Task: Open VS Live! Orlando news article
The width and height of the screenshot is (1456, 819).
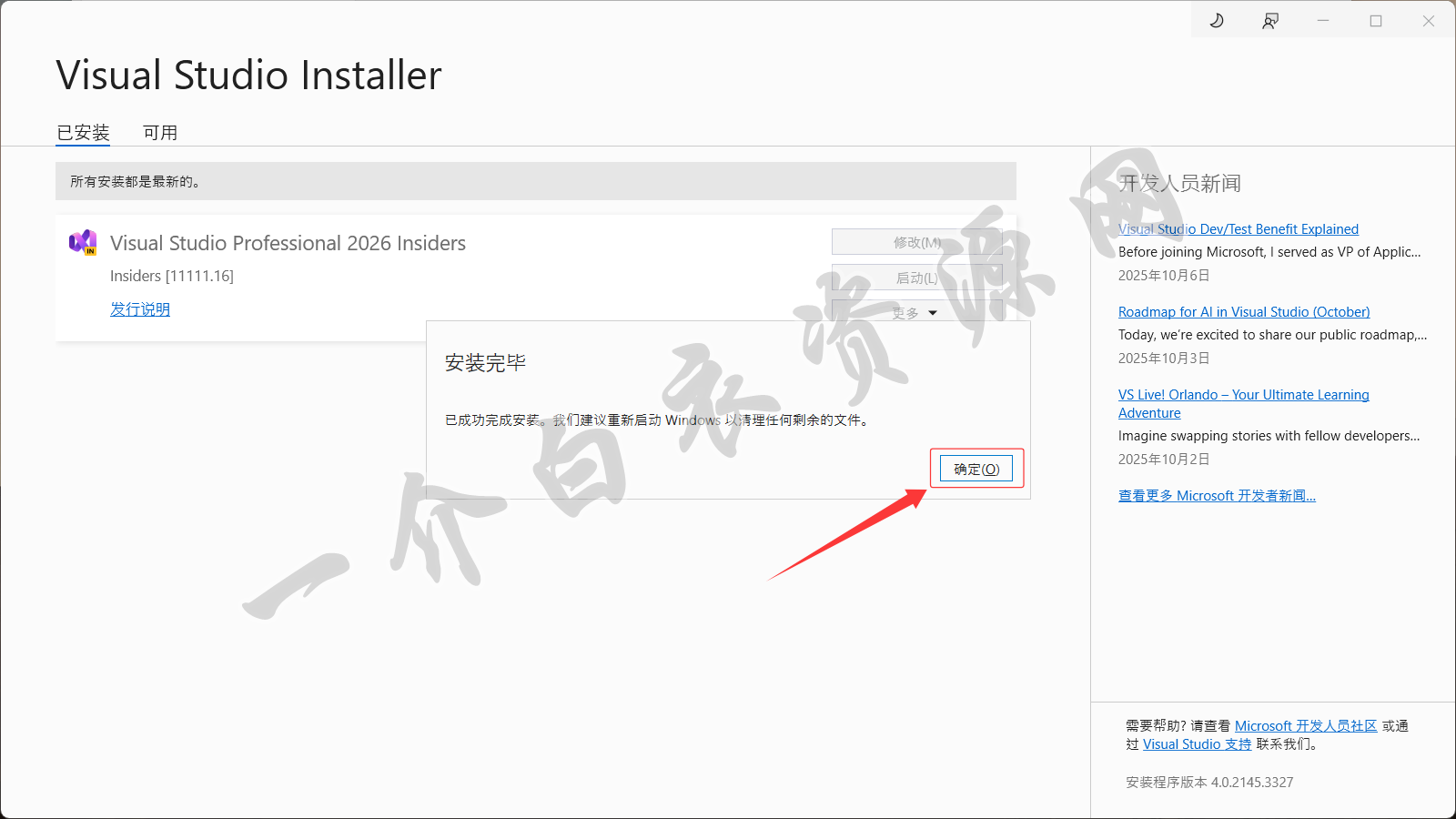Action: (1243, 395)
